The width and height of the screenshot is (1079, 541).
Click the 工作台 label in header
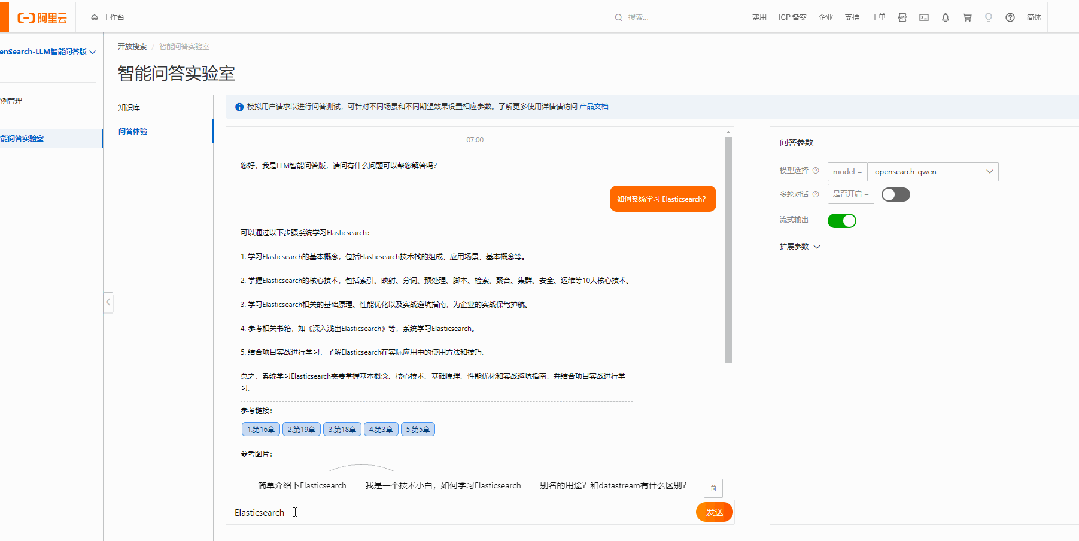coord(115,17)
